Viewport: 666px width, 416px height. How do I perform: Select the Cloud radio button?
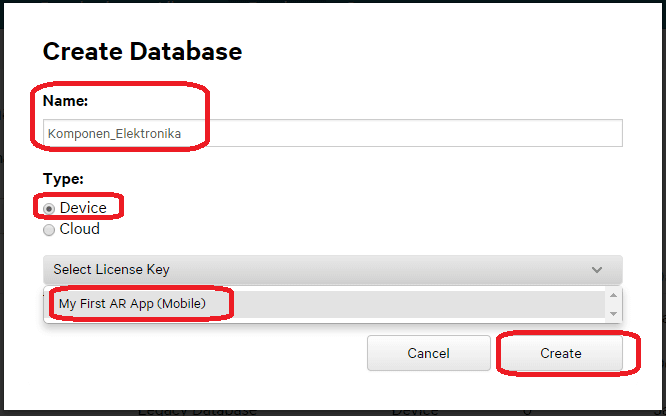coord(50,229)
